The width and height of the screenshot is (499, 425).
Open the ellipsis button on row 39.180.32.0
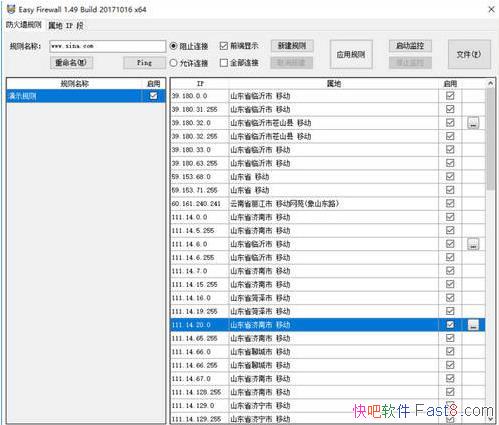(473, 123)
